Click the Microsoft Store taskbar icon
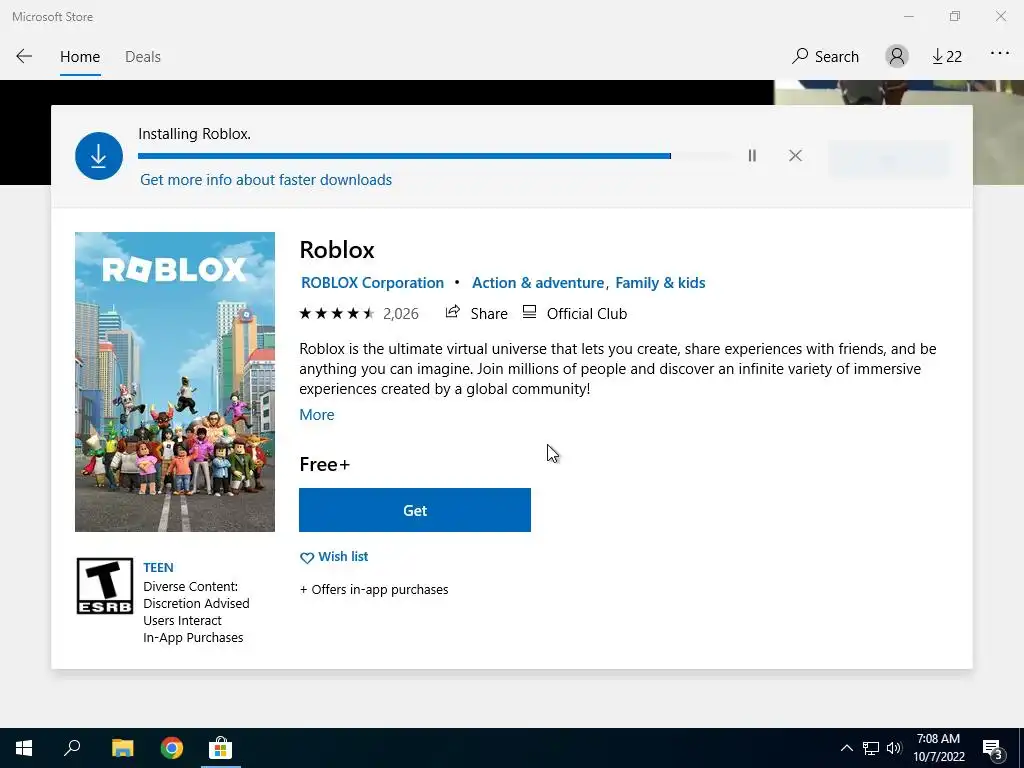The image size is (1024, 768). coord(221,748)
